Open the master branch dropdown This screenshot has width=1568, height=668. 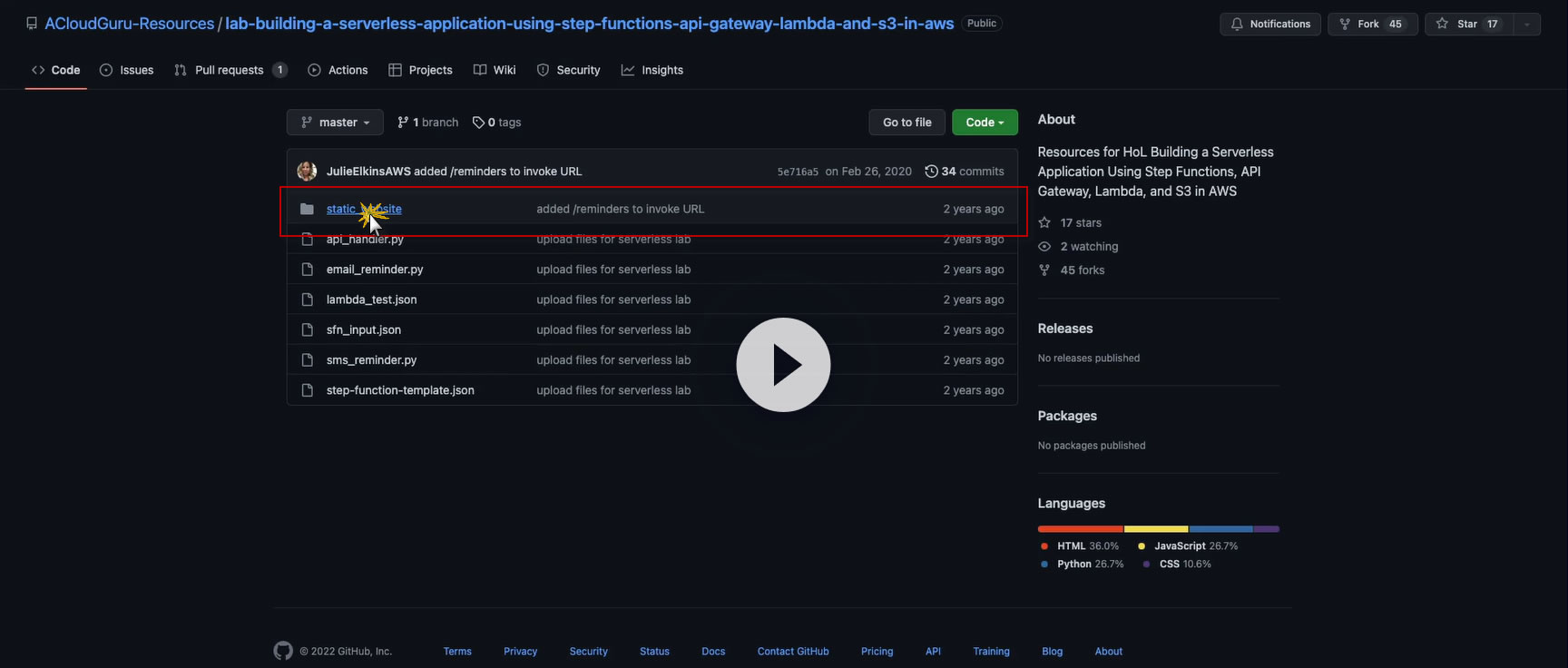click(335, 123)
